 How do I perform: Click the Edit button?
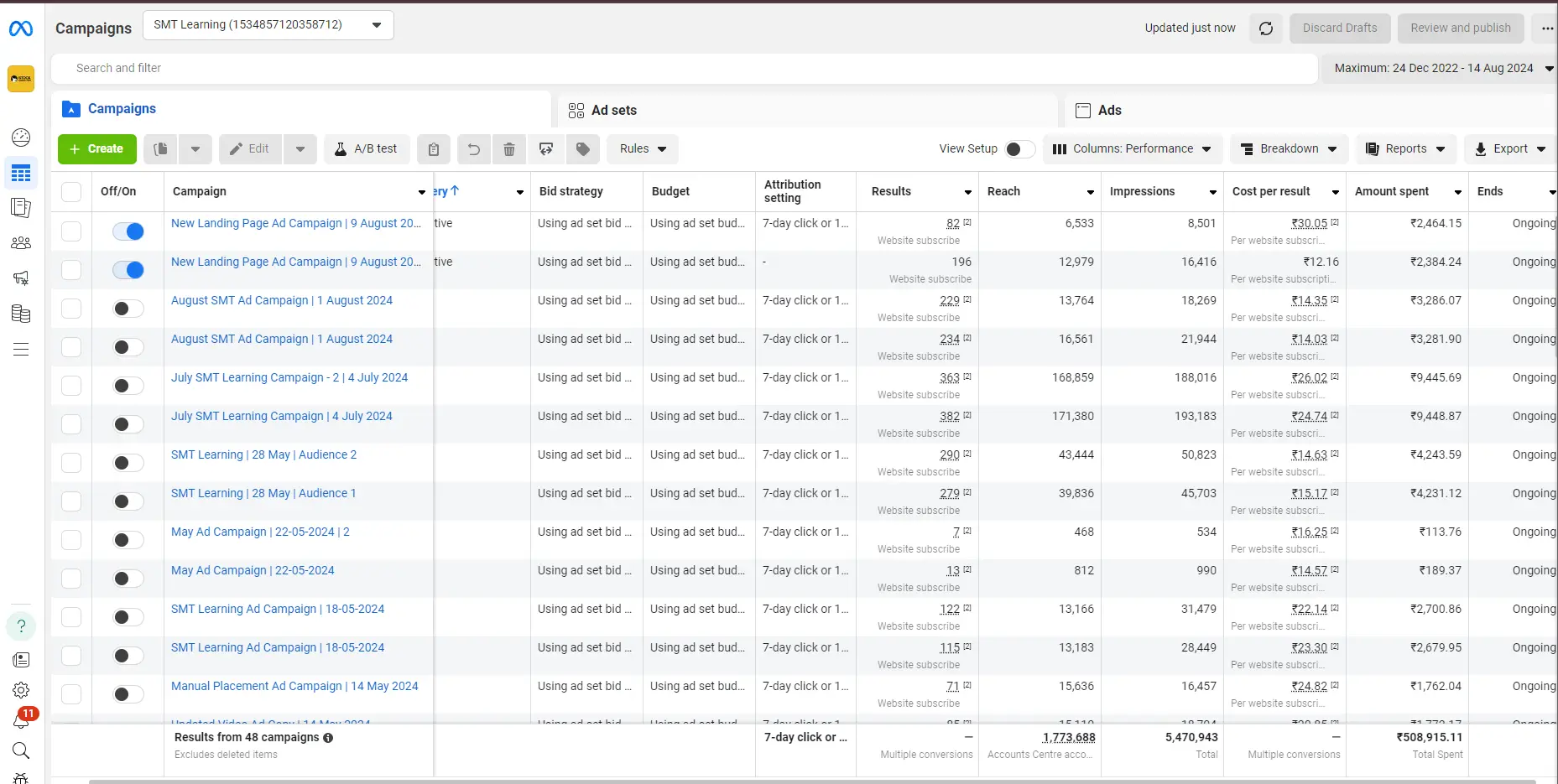click(x=250, y=149)
